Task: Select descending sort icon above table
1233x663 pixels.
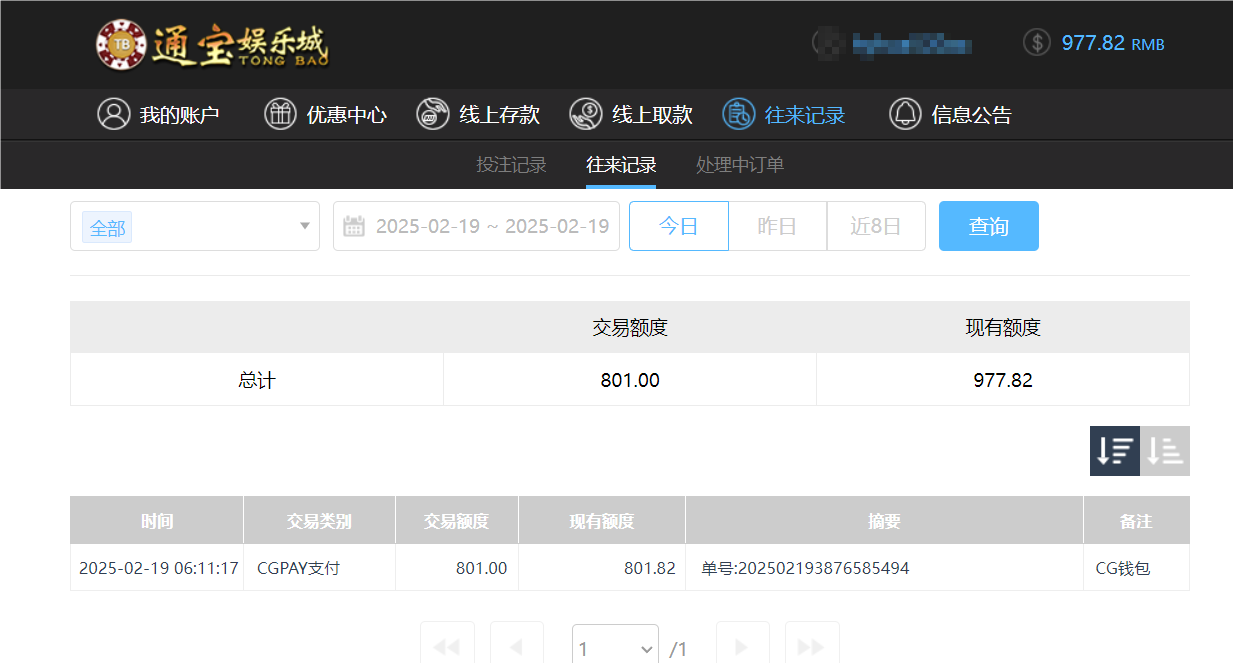Action: pyautogui.click(x=1114, y=451)
